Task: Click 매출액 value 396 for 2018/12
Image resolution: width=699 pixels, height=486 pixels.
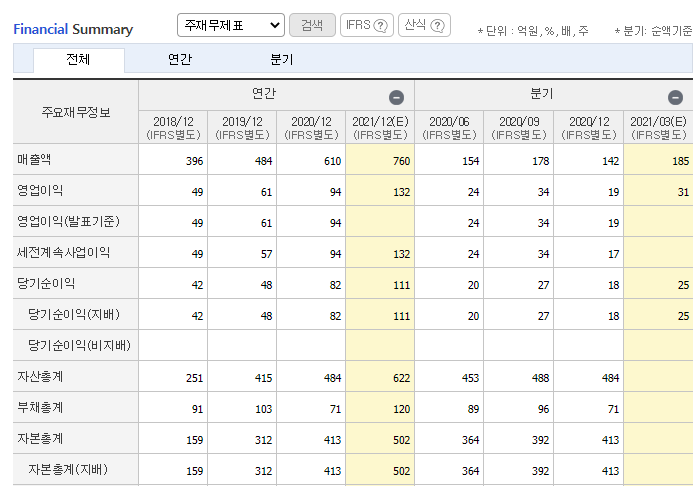Action: [194, 161]
